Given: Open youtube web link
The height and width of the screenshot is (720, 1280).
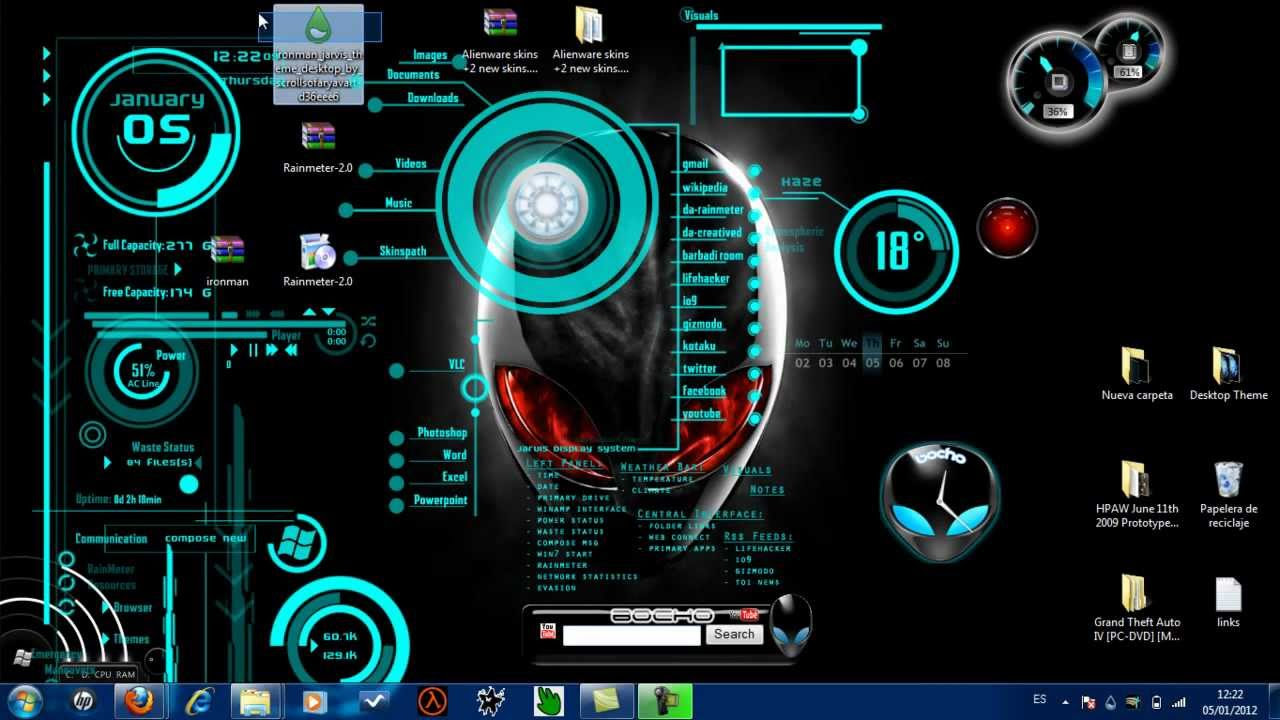Looking at the screenshot, I should [701, 414].
